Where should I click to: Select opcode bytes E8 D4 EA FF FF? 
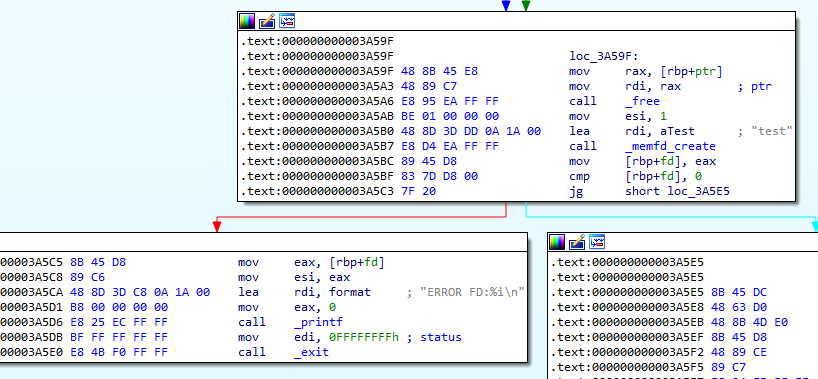click(x=450, y=146)
